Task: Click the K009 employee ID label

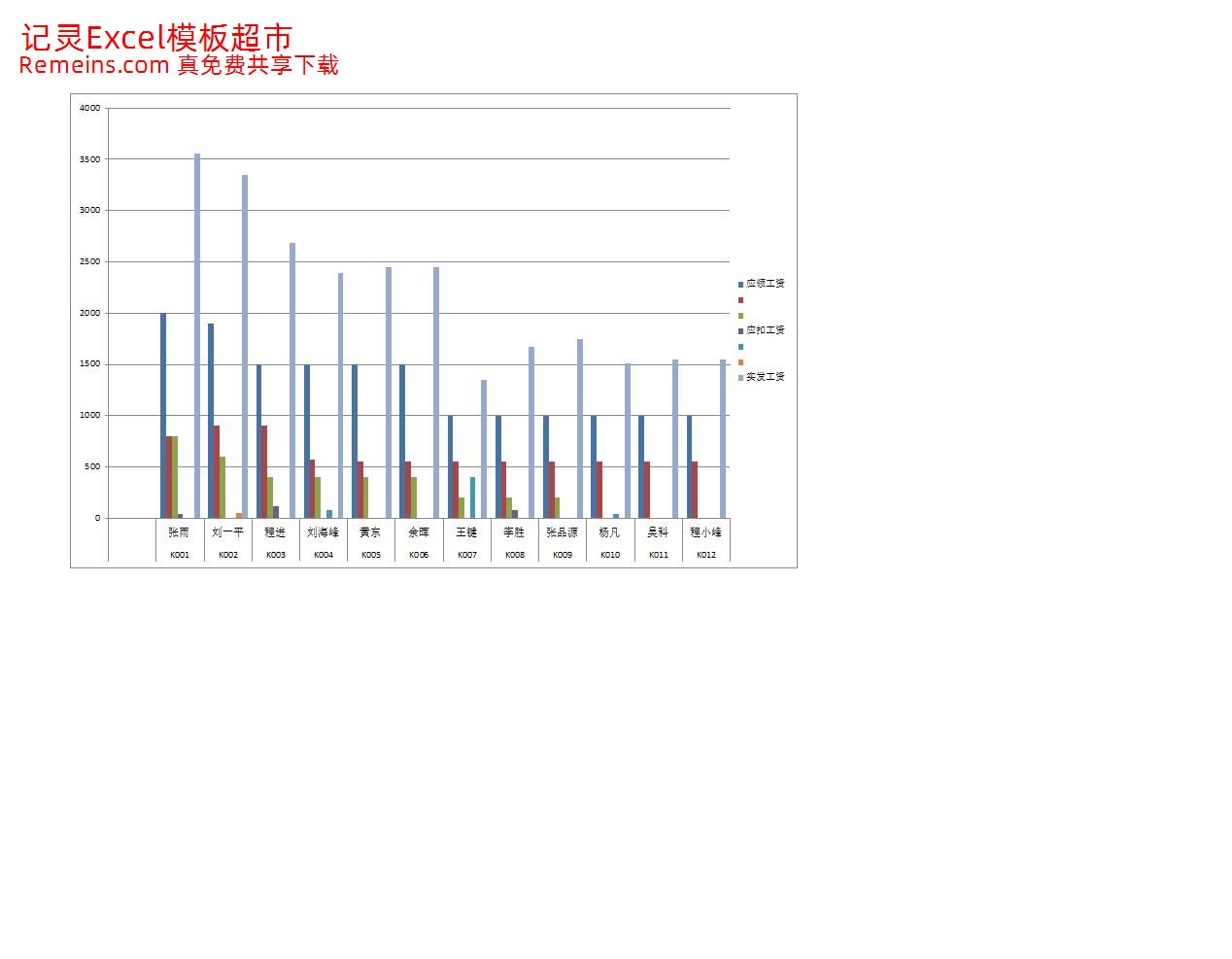Action: click(x=563, y=556)
